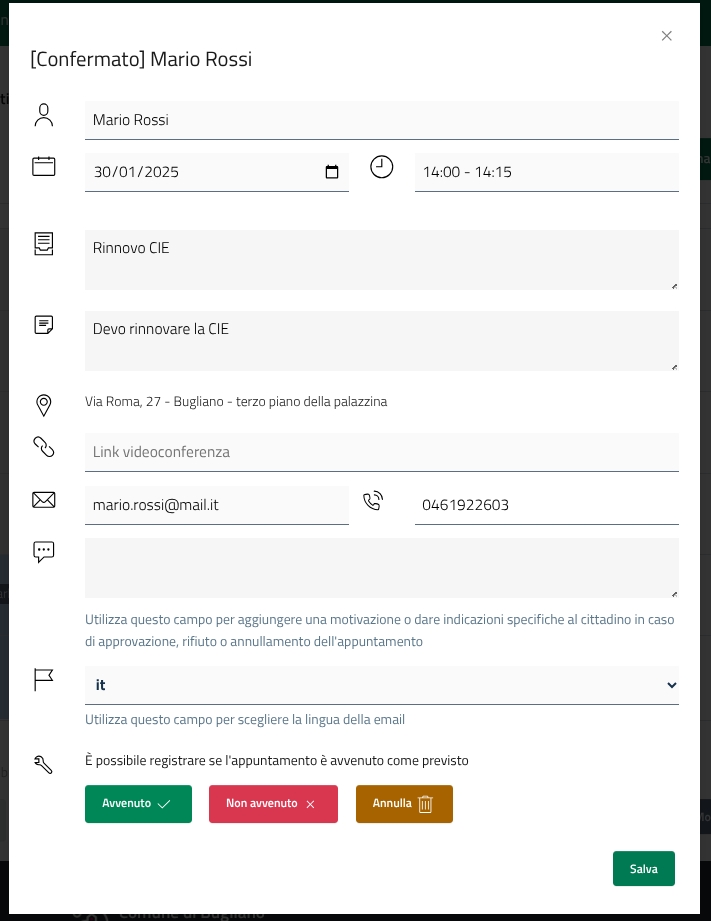
Task: Mark appointment as Avvenuto
Action: (138, 804)
